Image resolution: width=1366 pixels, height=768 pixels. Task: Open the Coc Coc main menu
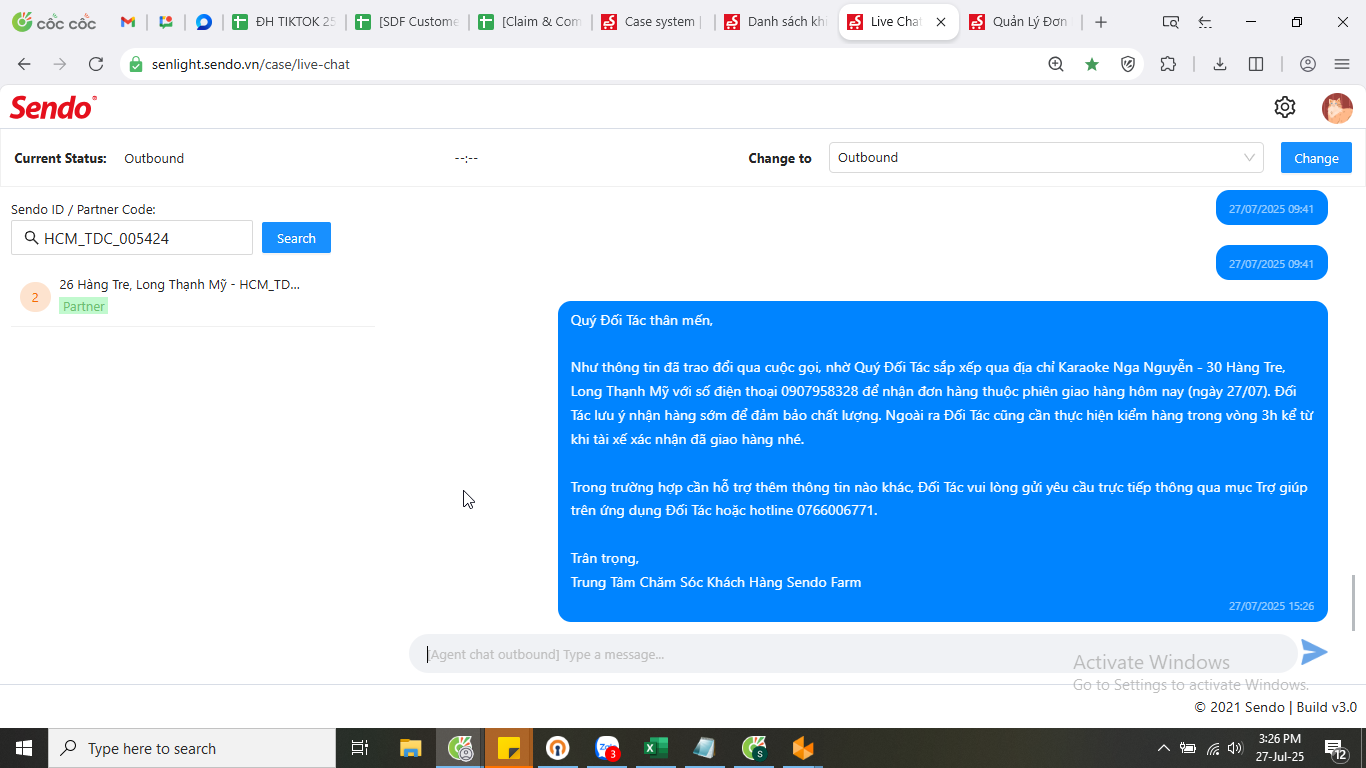pos(1342,64)
